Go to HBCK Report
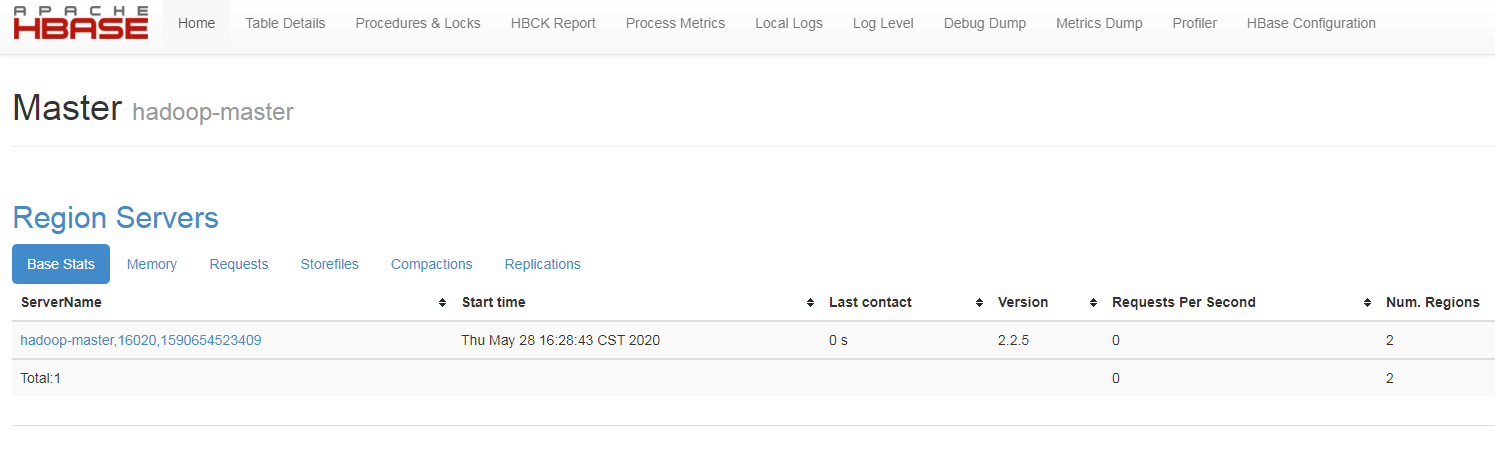 [553, 23]
